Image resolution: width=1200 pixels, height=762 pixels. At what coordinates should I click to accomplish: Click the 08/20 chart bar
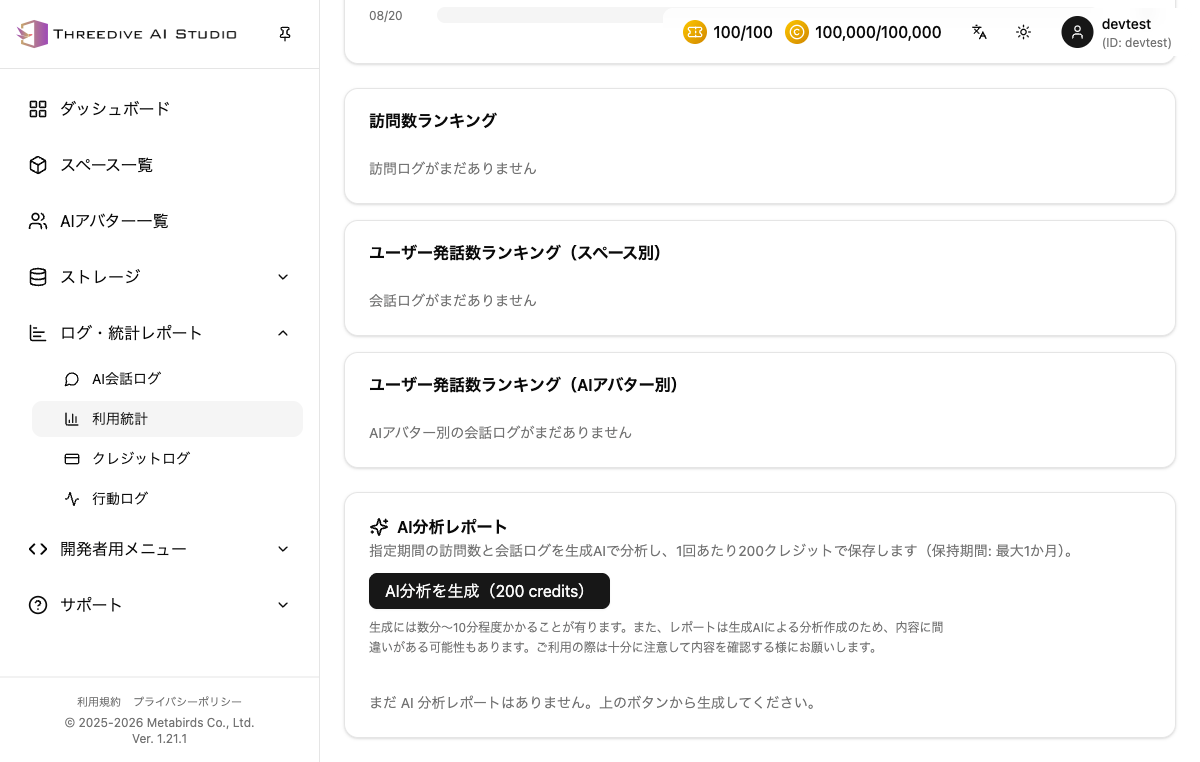[x=550, y=15]
